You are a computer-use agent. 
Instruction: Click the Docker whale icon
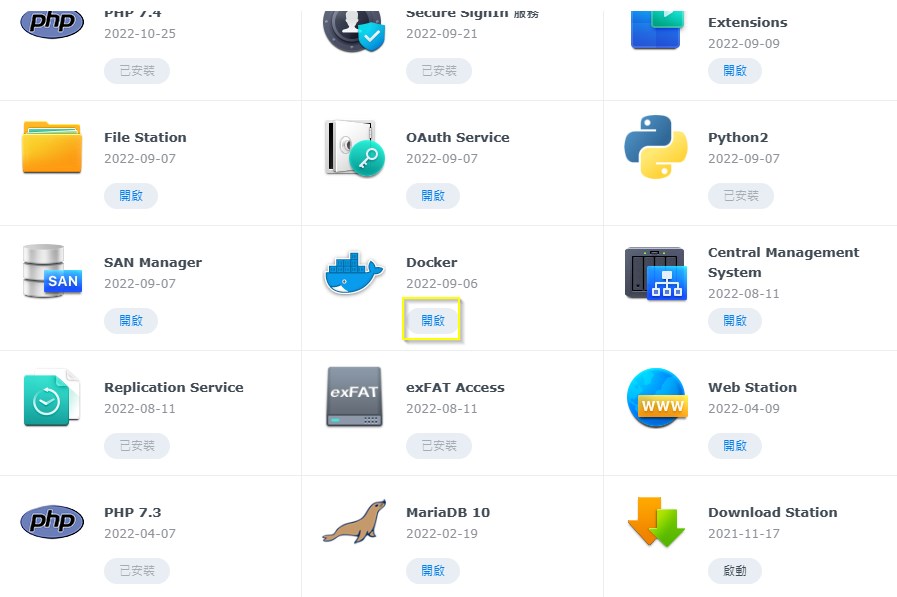click(x=354, y=273)
